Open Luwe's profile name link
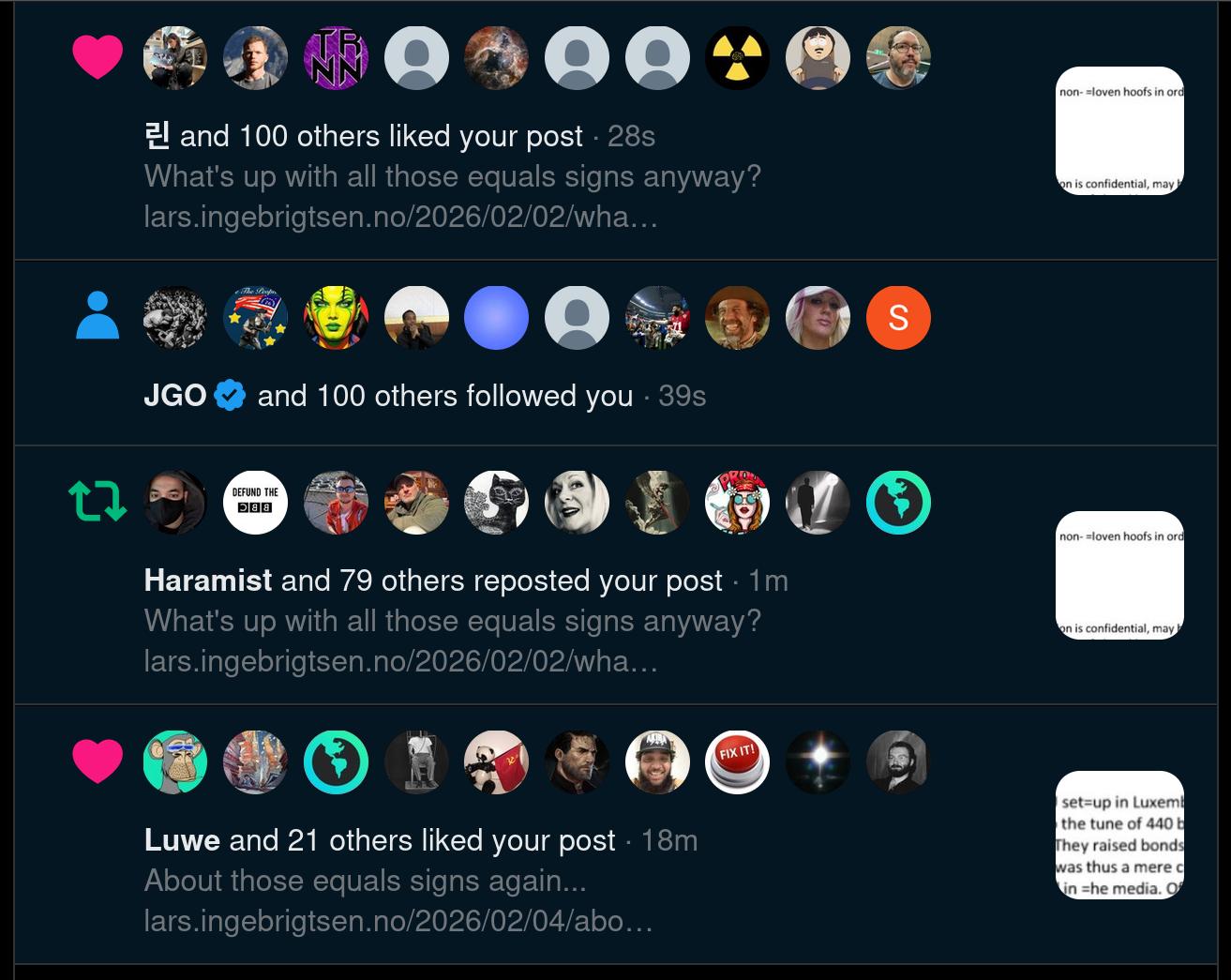 click(182, 840)
